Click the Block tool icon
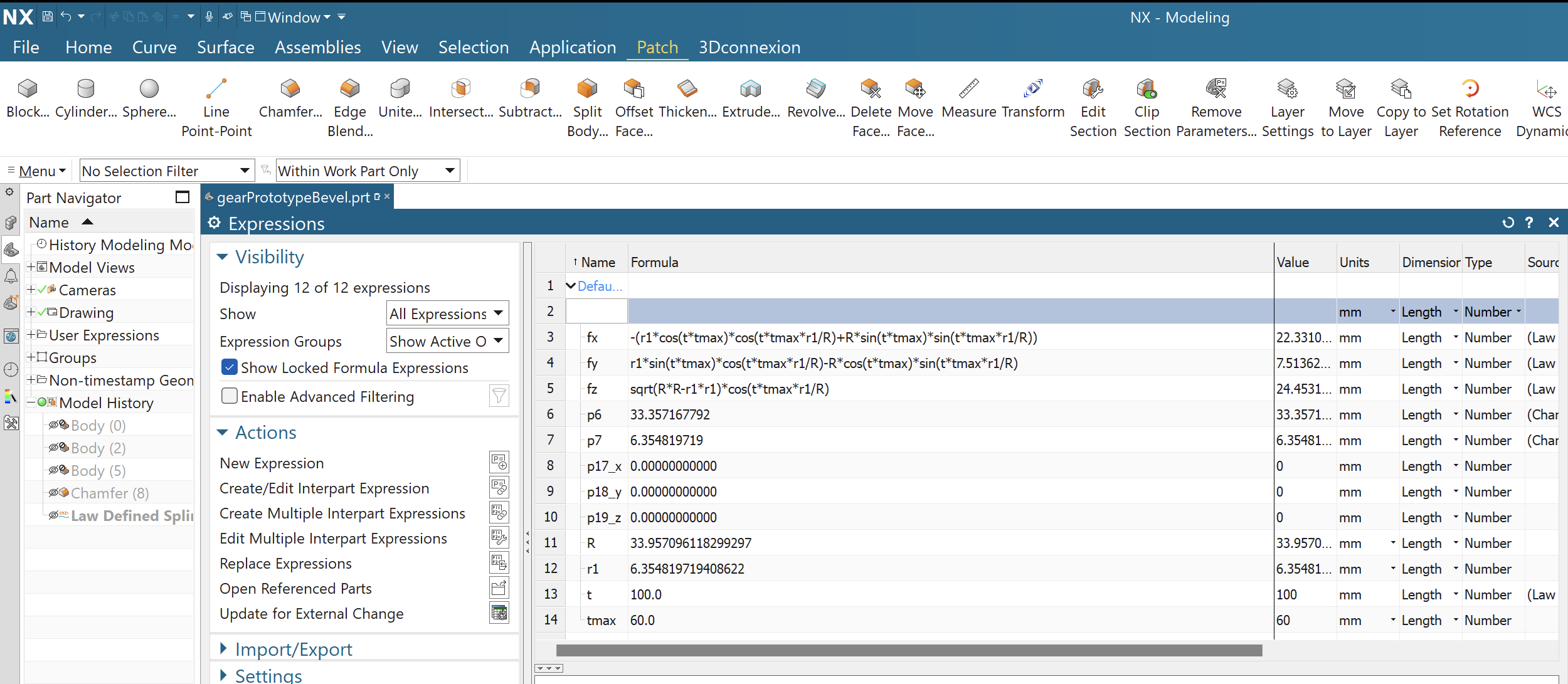 tap(28, 89)
